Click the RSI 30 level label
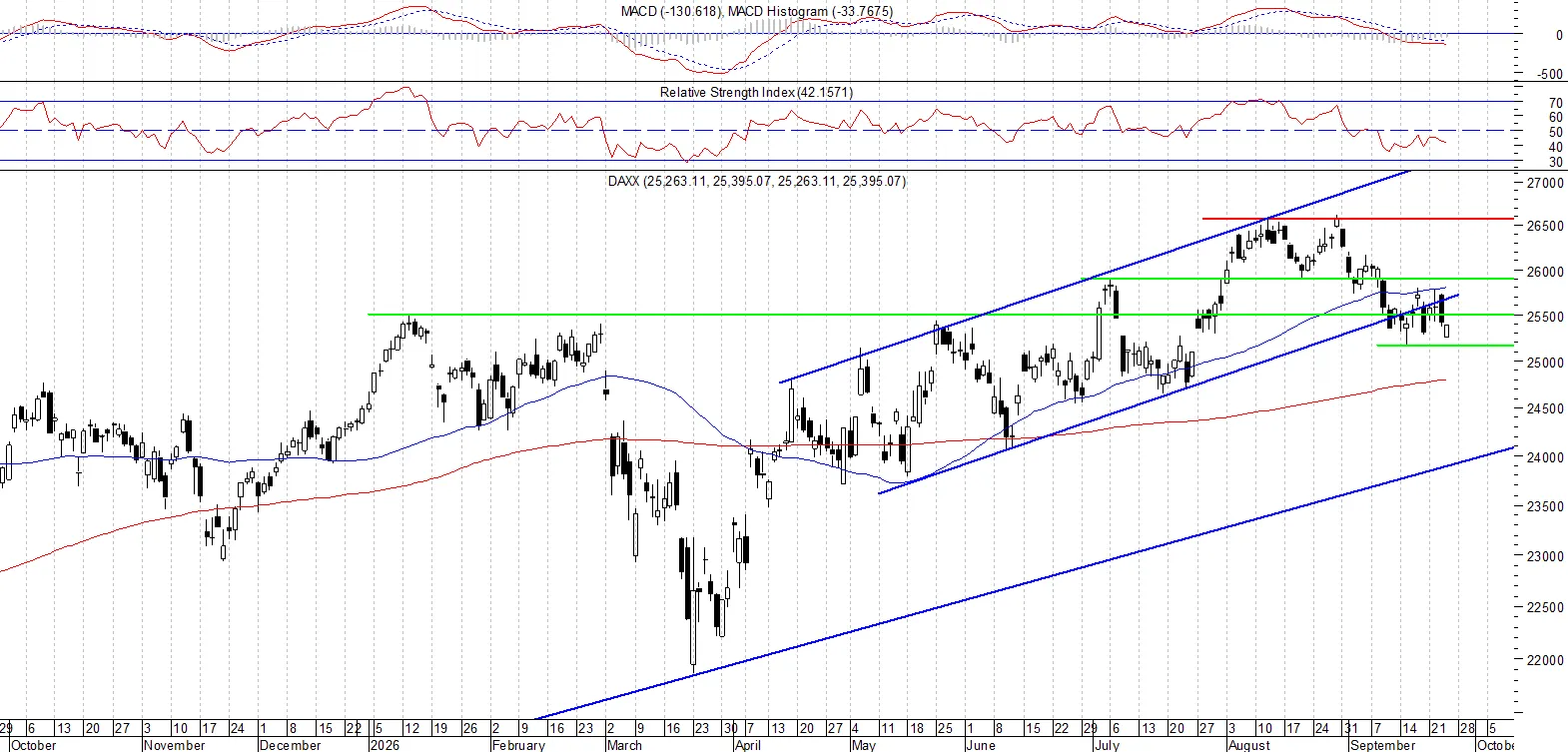 pyautogui.click(x=1555, y=162)
